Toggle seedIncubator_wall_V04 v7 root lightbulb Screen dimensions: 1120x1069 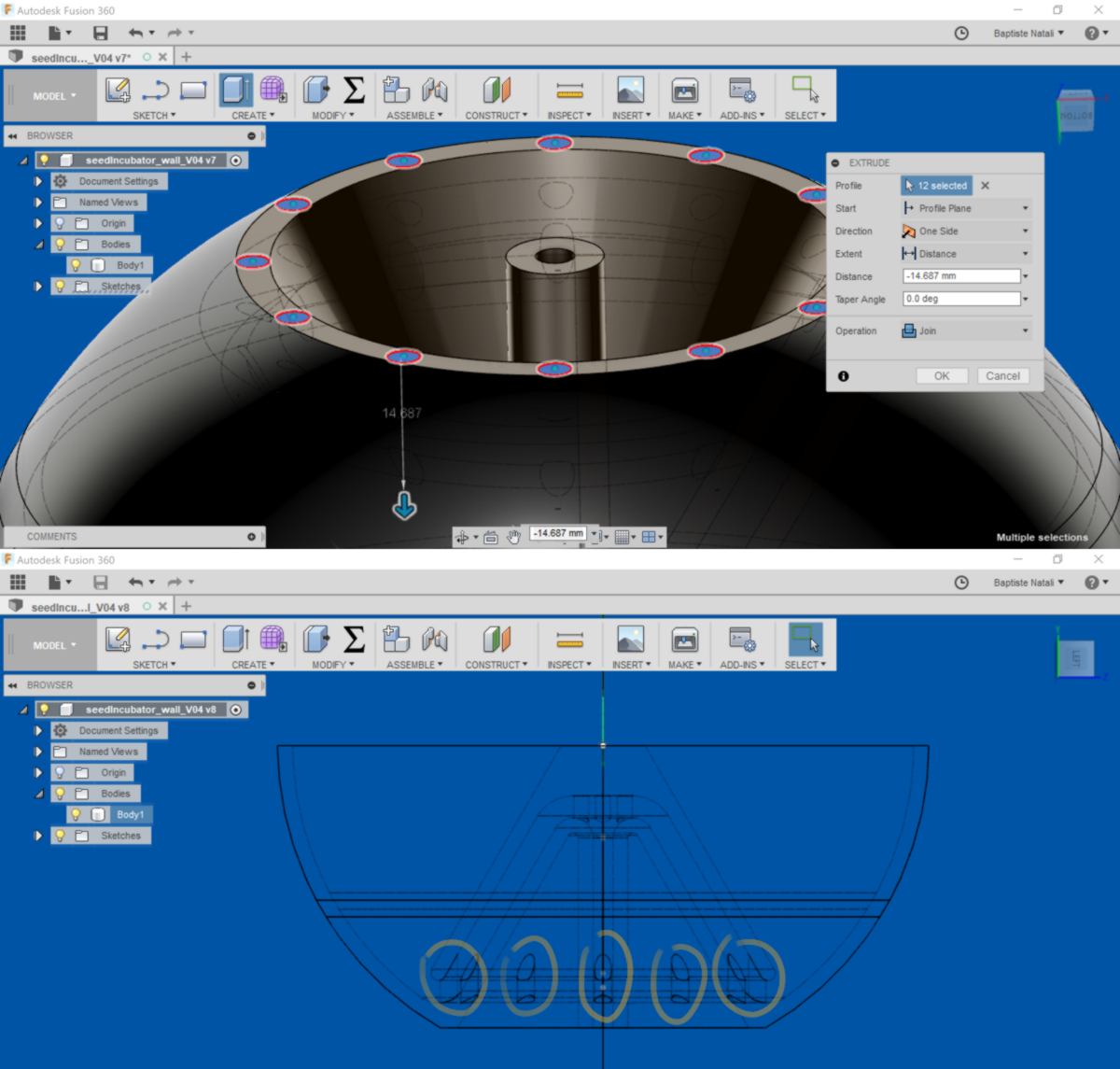(x=44, y=160)
